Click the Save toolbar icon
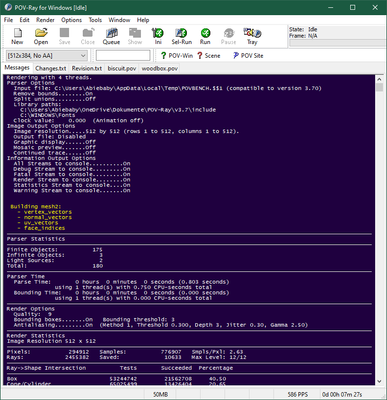The width and height of the screenshot is (387, 400). [64, 36]
